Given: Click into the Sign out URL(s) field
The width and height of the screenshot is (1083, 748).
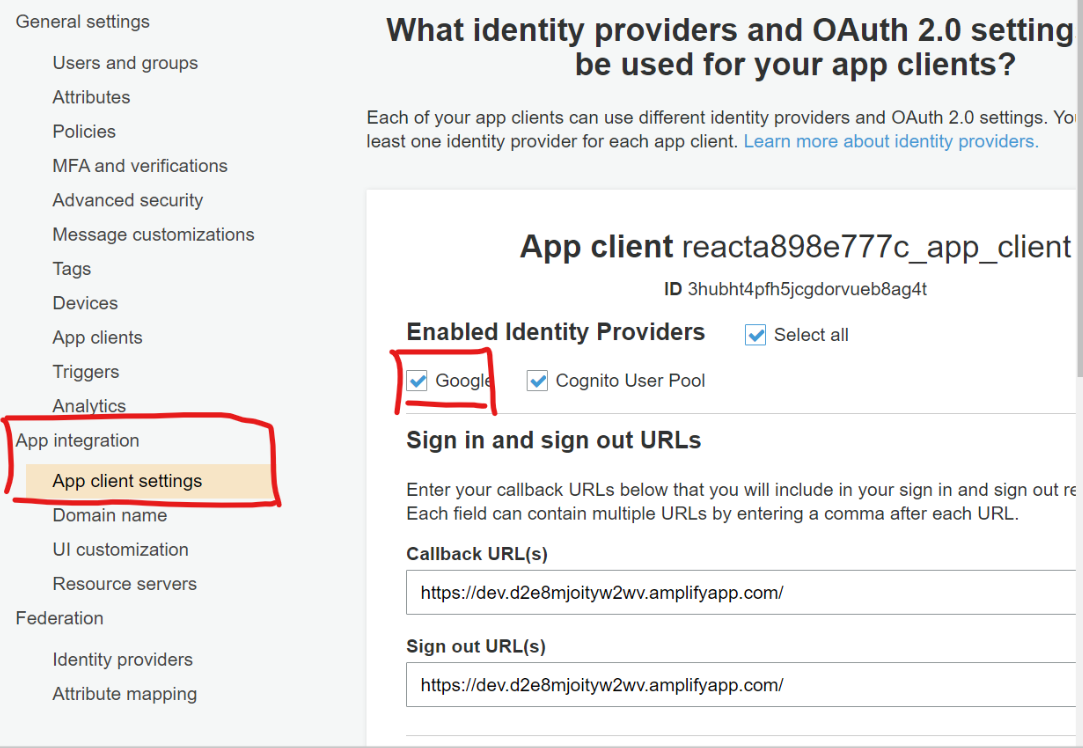Looking at the screenshot, I should coord(741,684).
